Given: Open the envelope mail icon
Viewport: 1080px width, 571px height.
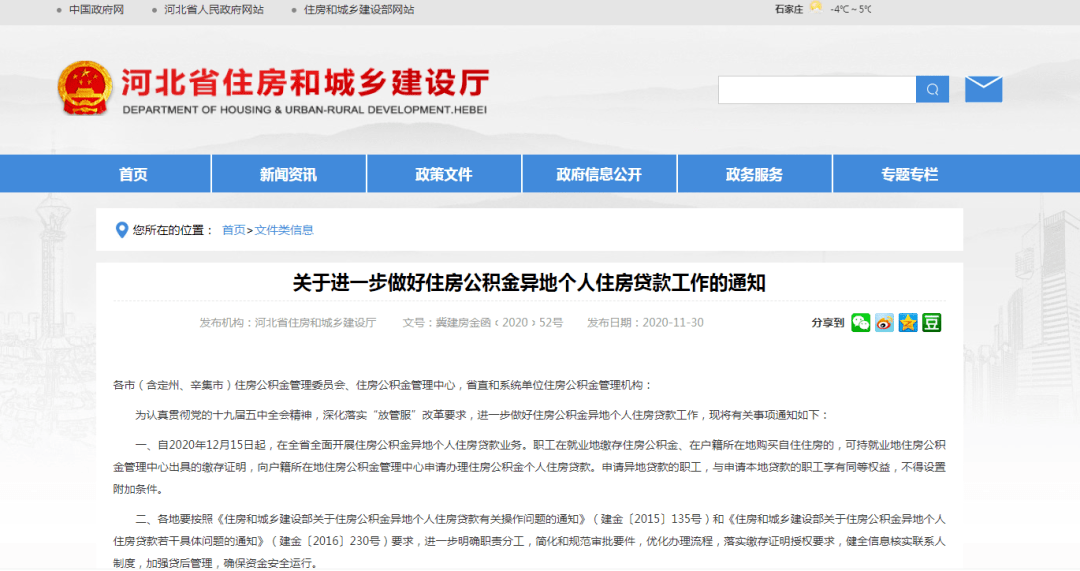Looking at the screenshot, I should tap(984, 89).
